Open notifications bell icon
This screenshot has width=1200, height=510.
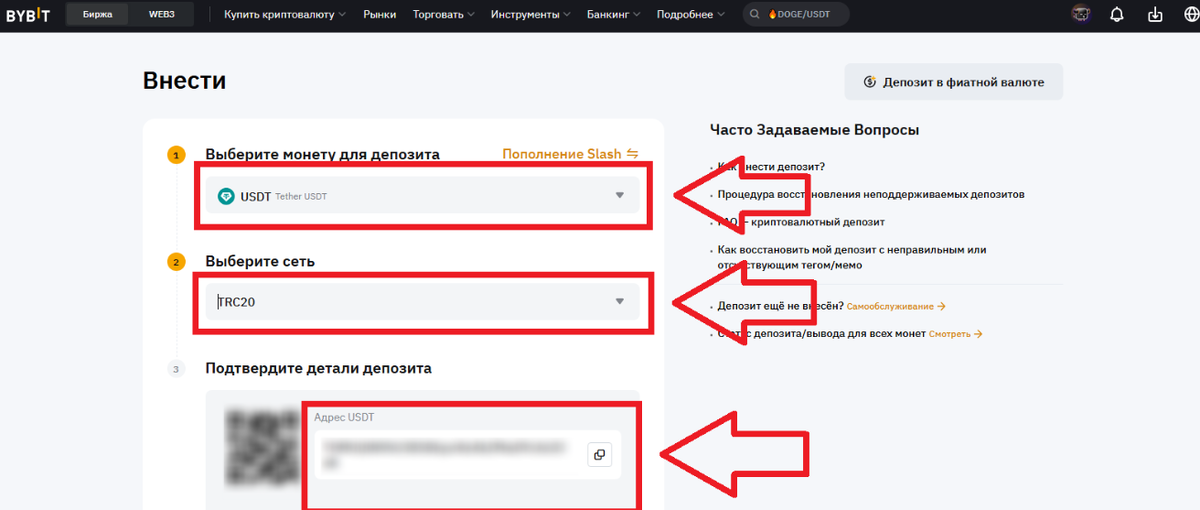point(1117,15)
